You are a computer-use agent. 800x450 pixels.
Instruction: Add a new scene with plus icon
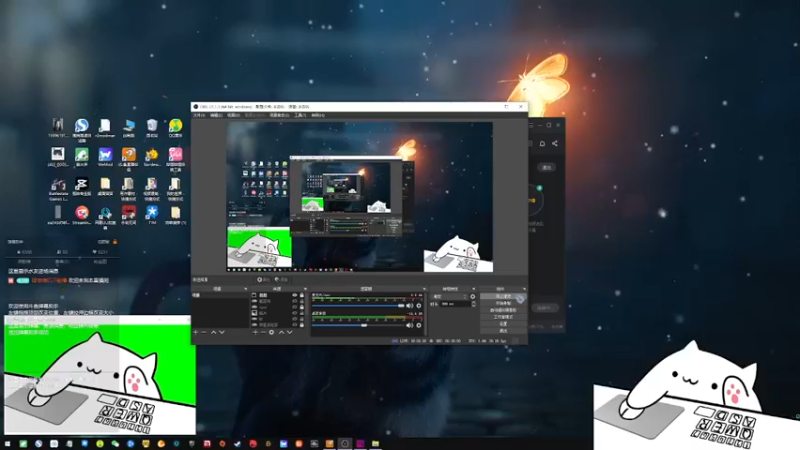tap(195, 332)
